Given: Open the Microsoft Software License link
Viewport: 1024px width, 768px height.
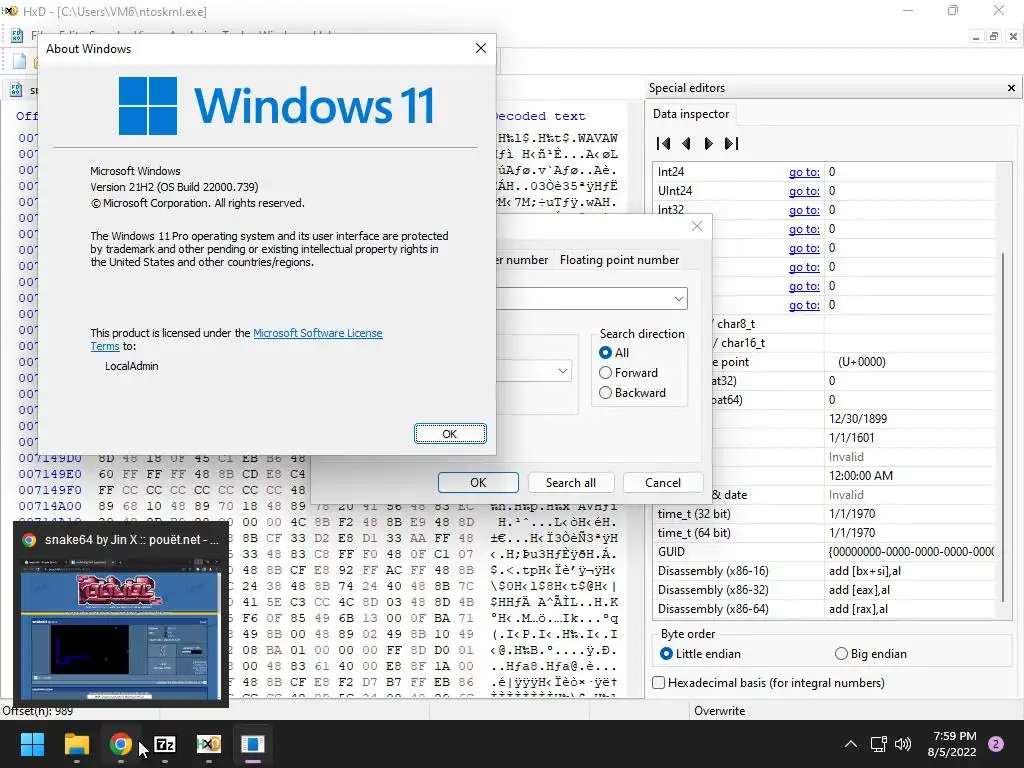Looking at the screenshot, I should click(x=317, y=333).
